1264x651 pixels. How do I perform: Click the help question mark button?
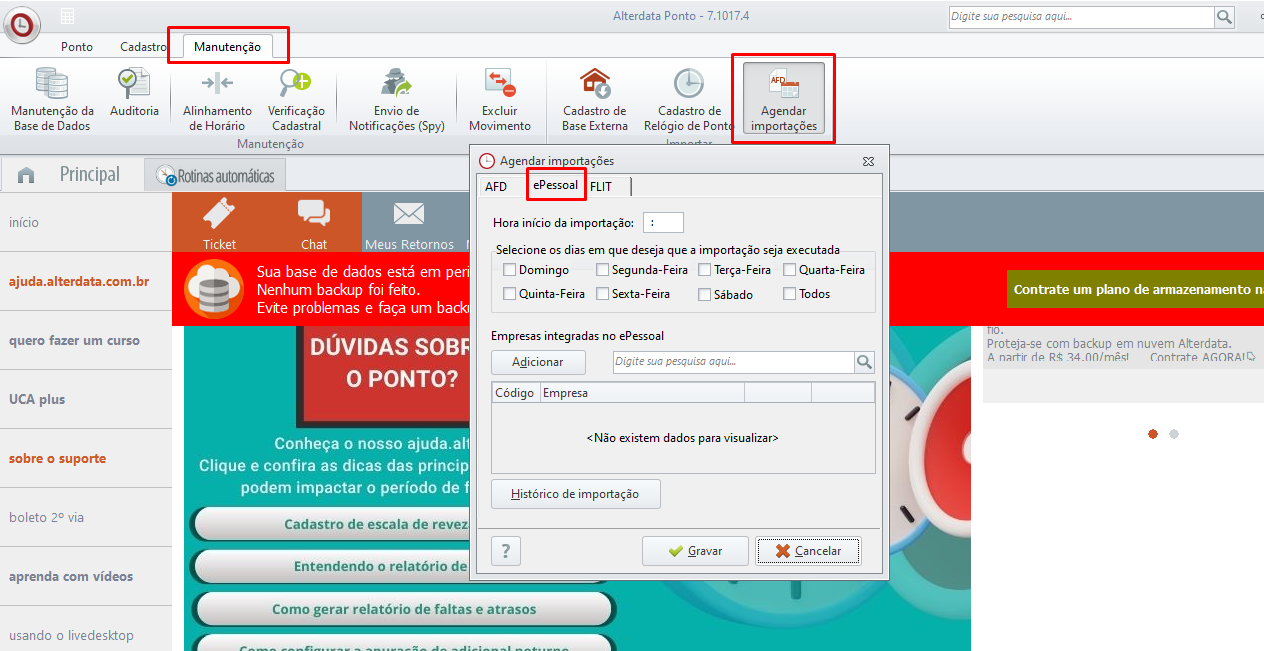pos(506,551)
